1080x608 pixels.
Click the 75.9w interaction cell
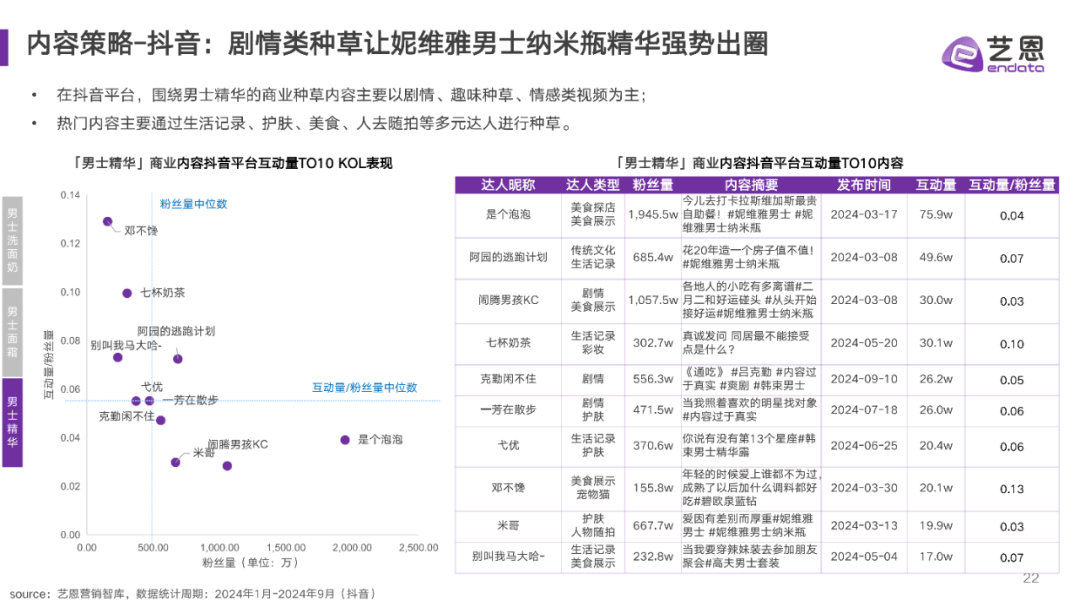point(936,215)
